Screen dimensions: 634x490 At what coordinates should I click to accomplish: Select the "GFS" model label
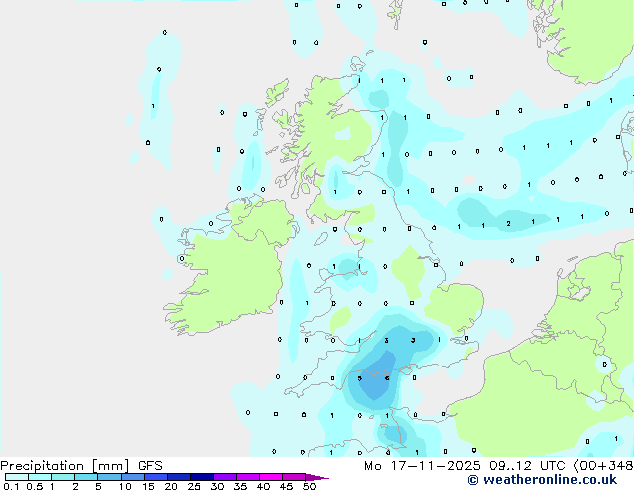coord(150,466)
